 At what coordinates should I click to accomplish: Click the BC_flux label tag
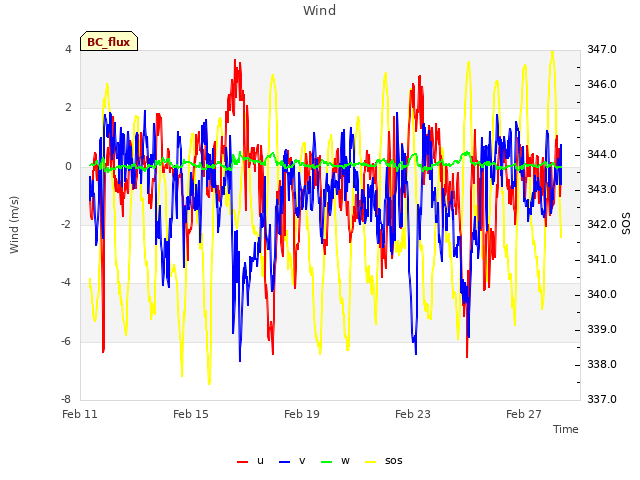[x=109, y=41]
